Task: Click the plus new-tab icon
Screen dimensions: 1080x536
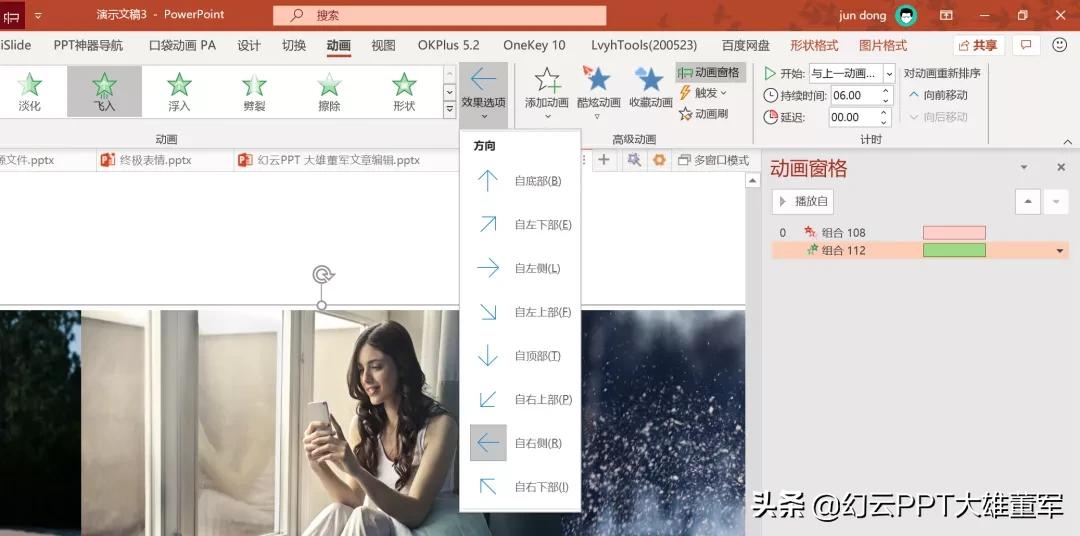Action: pyautogui.click(x=603, y=160)
